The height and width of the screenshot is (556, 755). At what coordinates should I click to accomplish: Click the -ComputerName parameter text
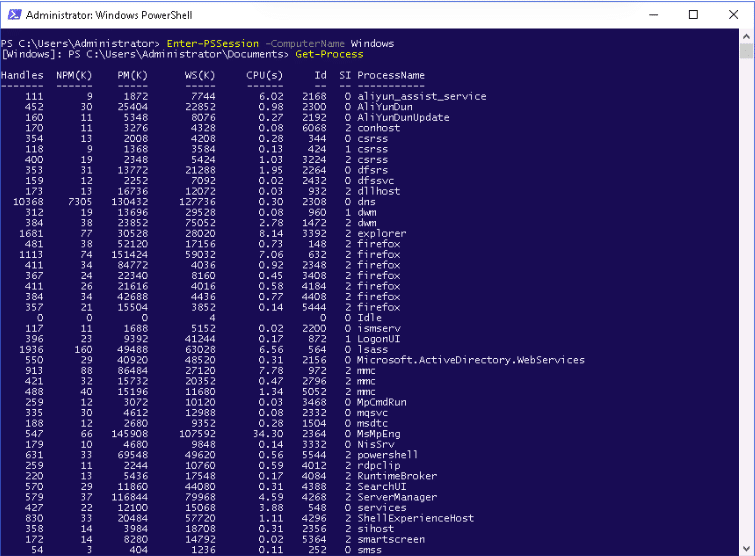[305, 43]
